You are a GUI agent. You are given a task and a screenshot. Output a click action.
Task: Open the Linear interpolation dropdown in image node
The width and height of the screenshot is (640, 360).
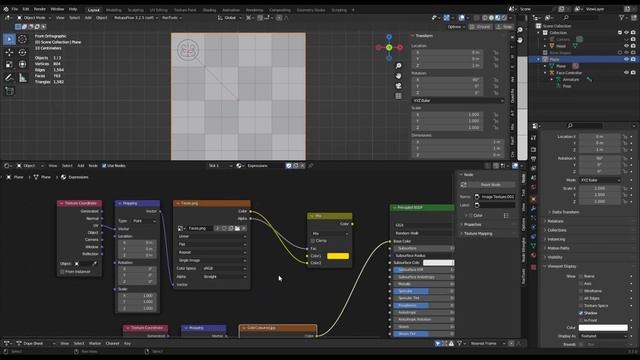[212, 236]
